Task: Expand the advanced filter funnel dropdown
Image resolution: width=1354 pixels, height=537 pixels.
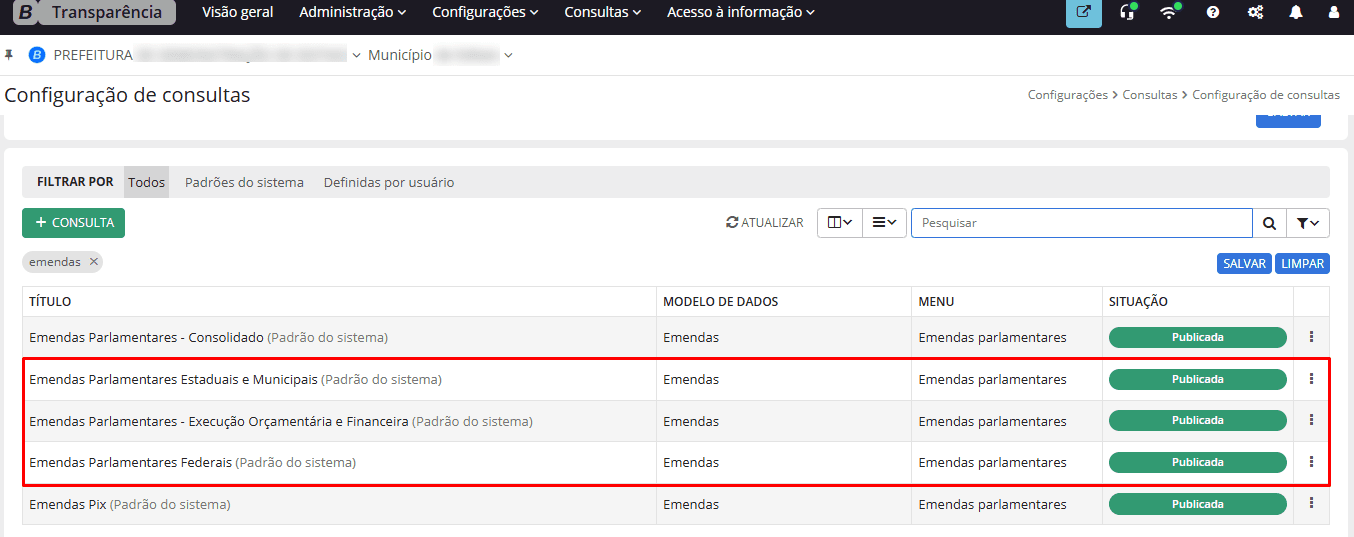Action: pyautogui.click(x=1307, y=223)
